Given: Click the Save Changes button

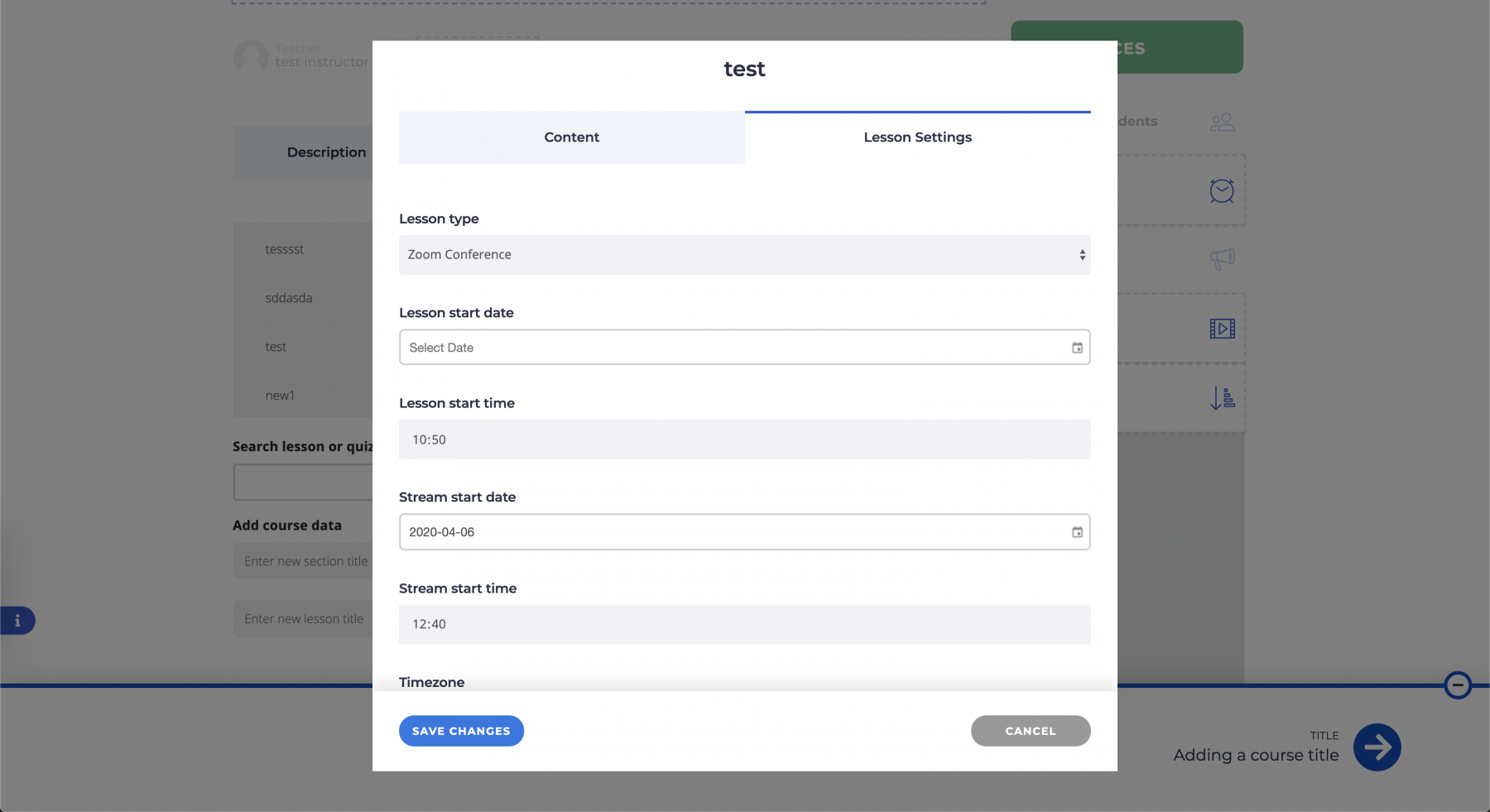Looking at the screenshot, I should tap(461, 731).
